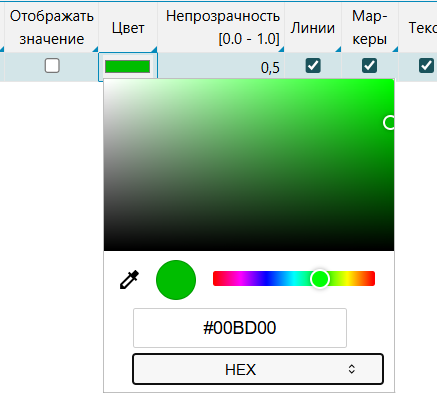The width and height of the screenshot is (437, 412).
Task: Select the opacity cell showing 0,5
Action: 221,67
